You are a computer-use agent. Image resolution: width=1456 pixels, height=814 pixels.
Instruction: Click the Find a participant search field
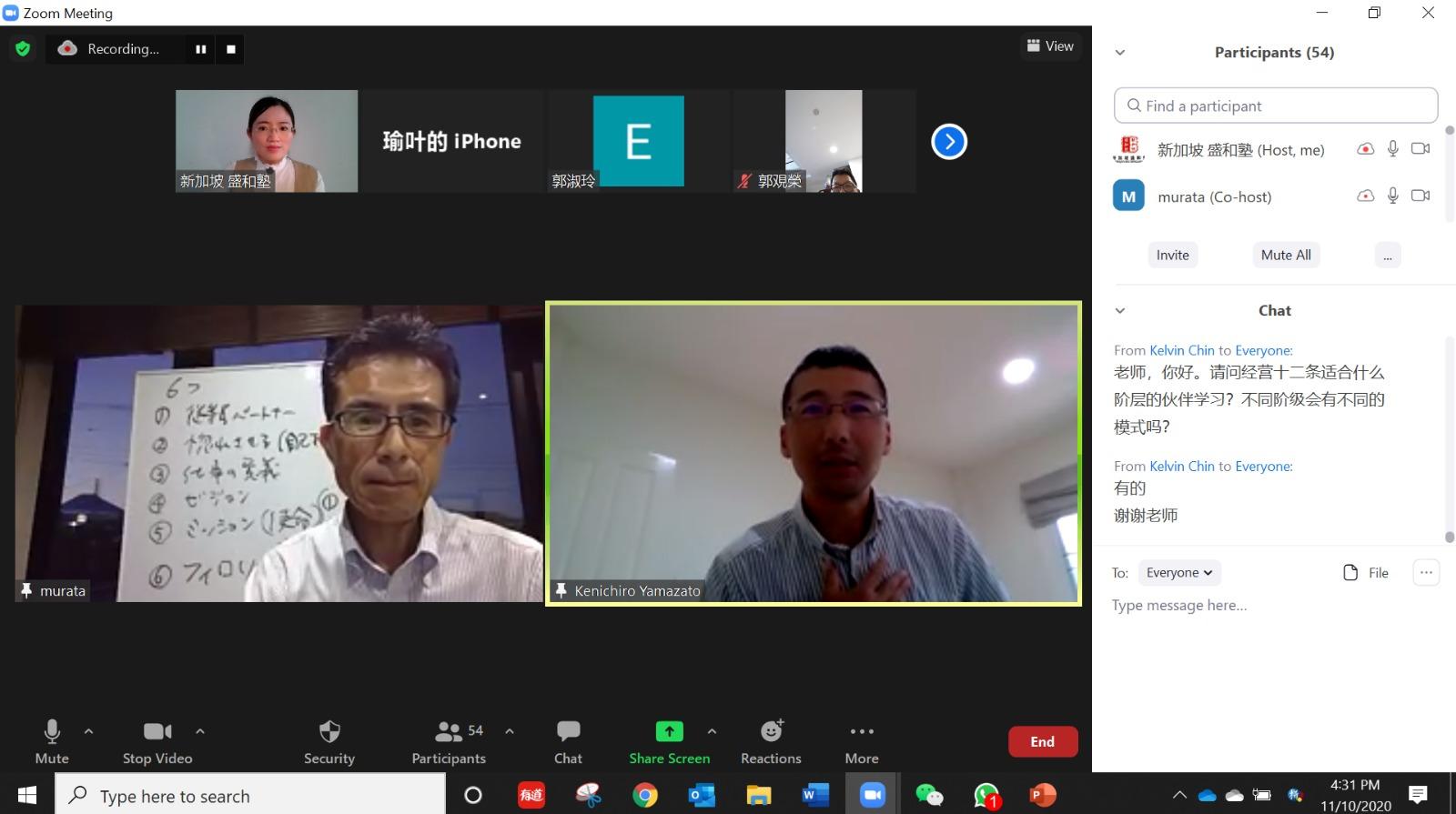pos(1275,106)
